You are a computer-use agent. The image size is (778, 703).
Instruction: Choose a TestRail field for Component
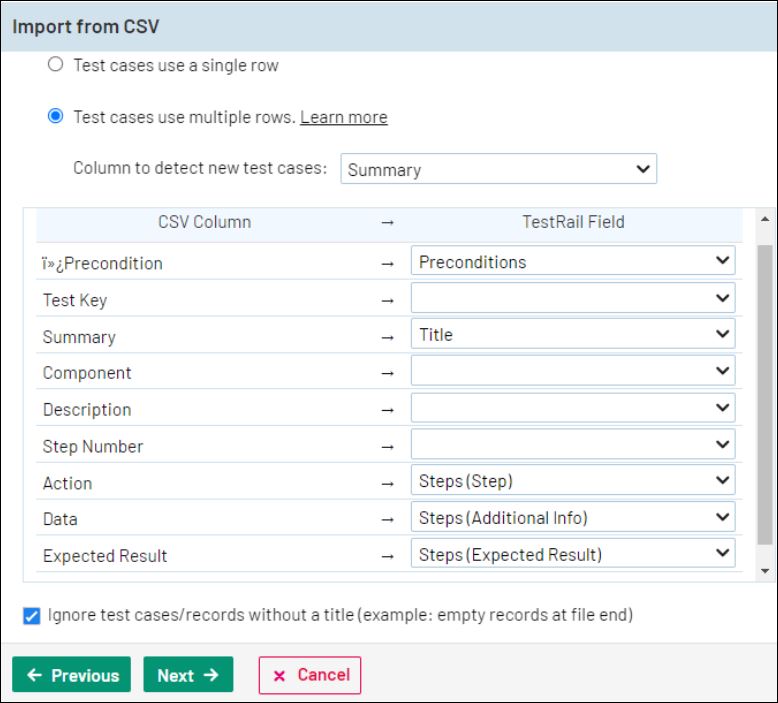coord(572,371)
